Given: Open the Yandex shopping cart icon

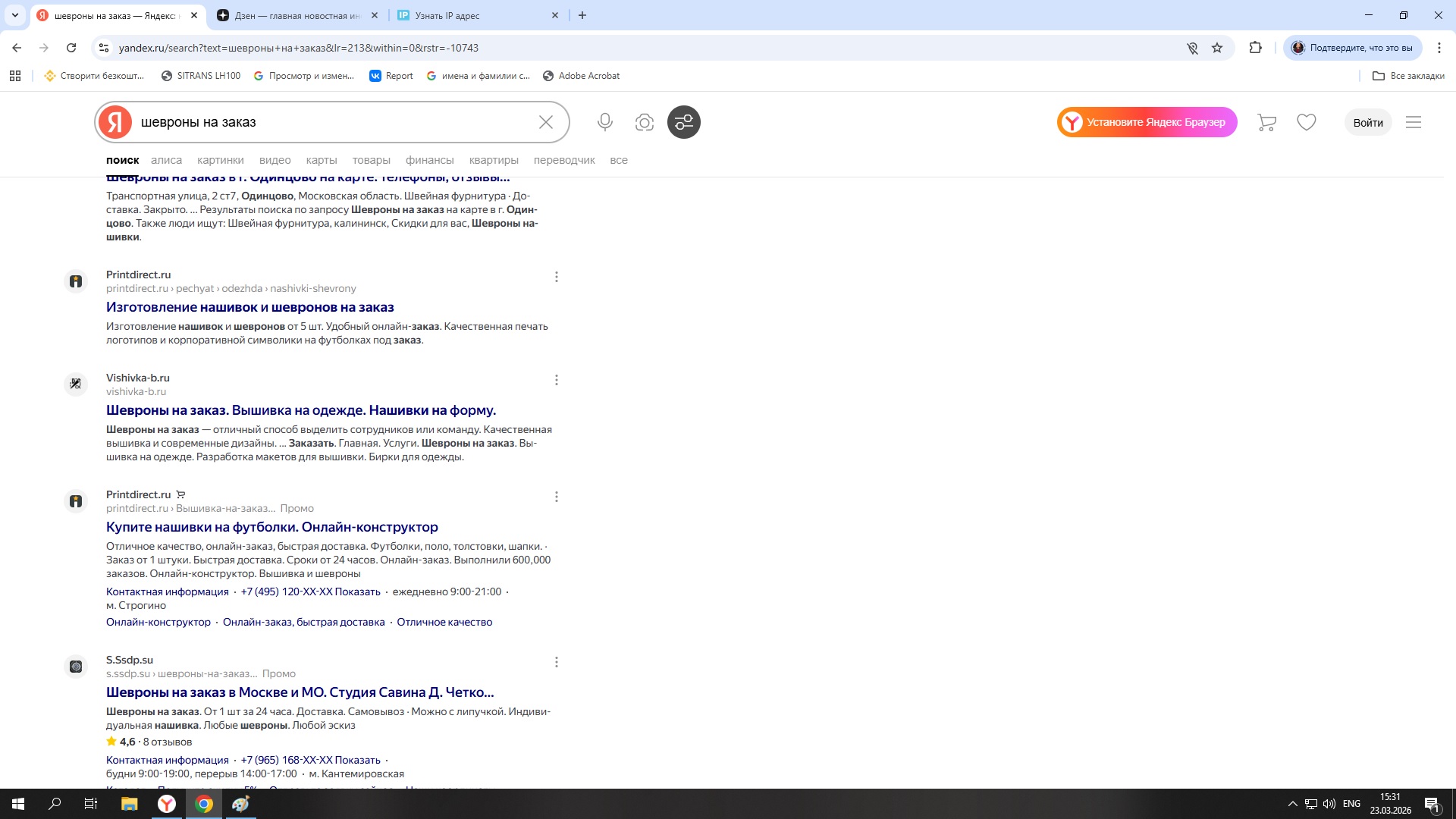Looking at the screenshot, I should (1266, 122).
